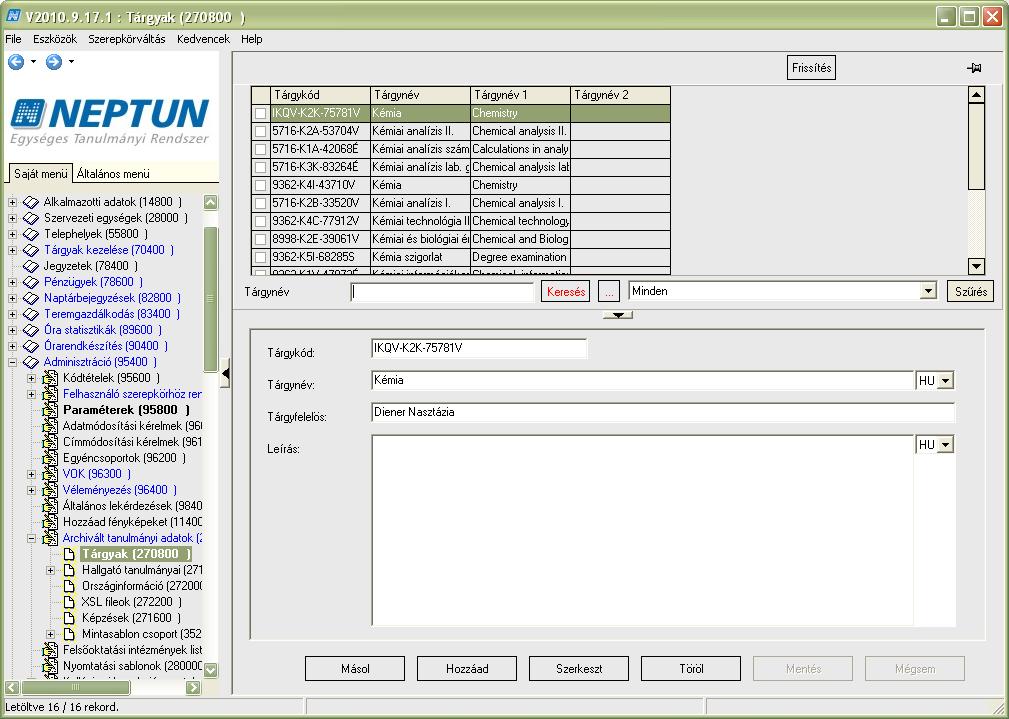The image size is (1009, 719).
Task: Check the box for row 5716-K2A-53704V
Action: pos(260,131)
